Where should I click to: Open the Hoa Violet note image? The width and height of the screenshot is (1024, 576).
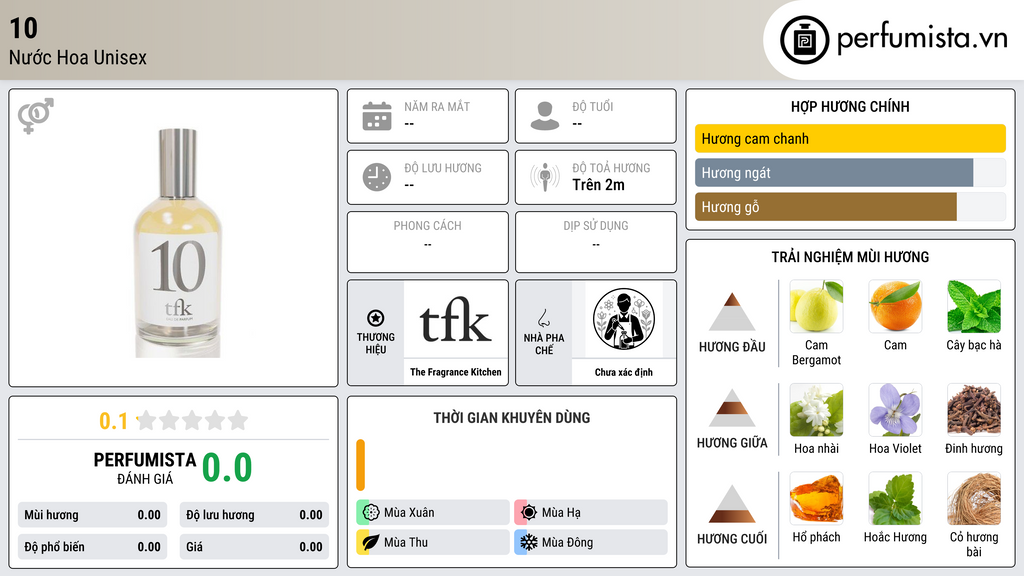click(895, 409)
